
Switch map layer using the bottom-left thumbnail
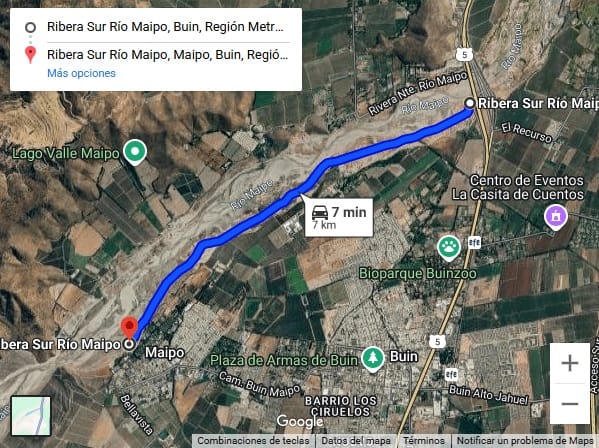click(x=31, y=416)
